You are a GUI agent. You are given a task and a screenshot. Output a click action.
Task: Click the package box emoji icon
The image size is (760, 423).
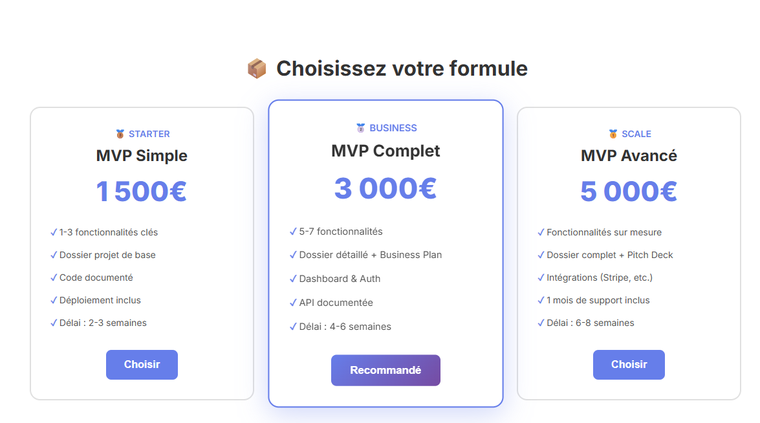coord(257,69)
